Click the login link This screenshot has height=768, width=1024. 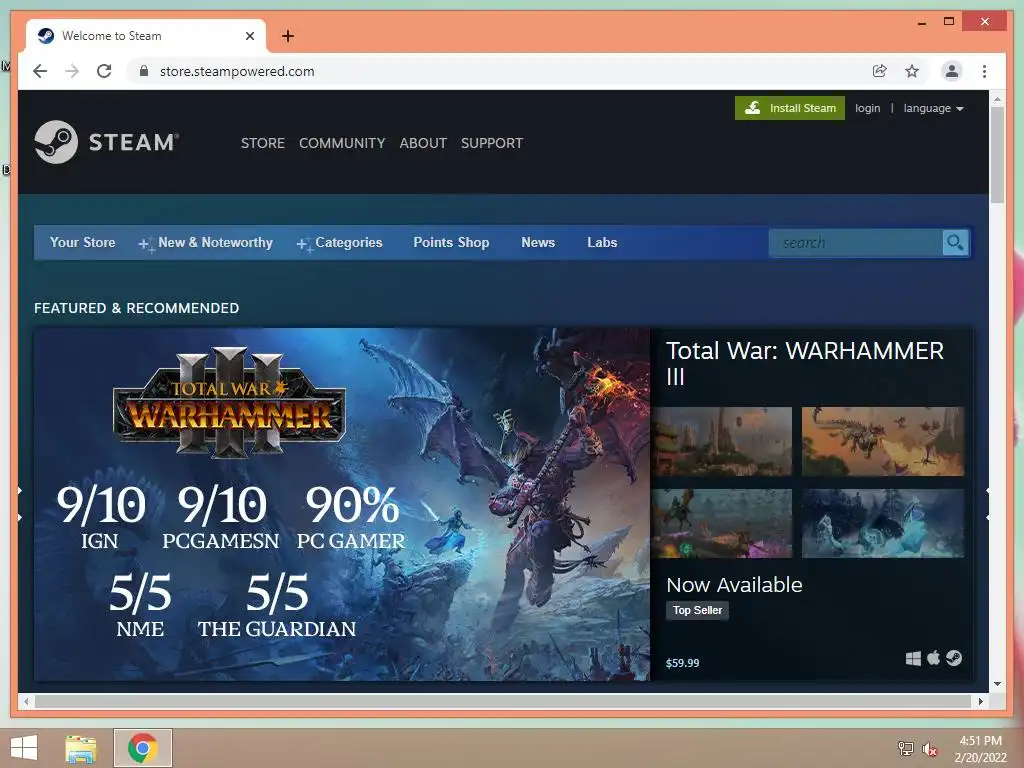click(x=867, y=108)
